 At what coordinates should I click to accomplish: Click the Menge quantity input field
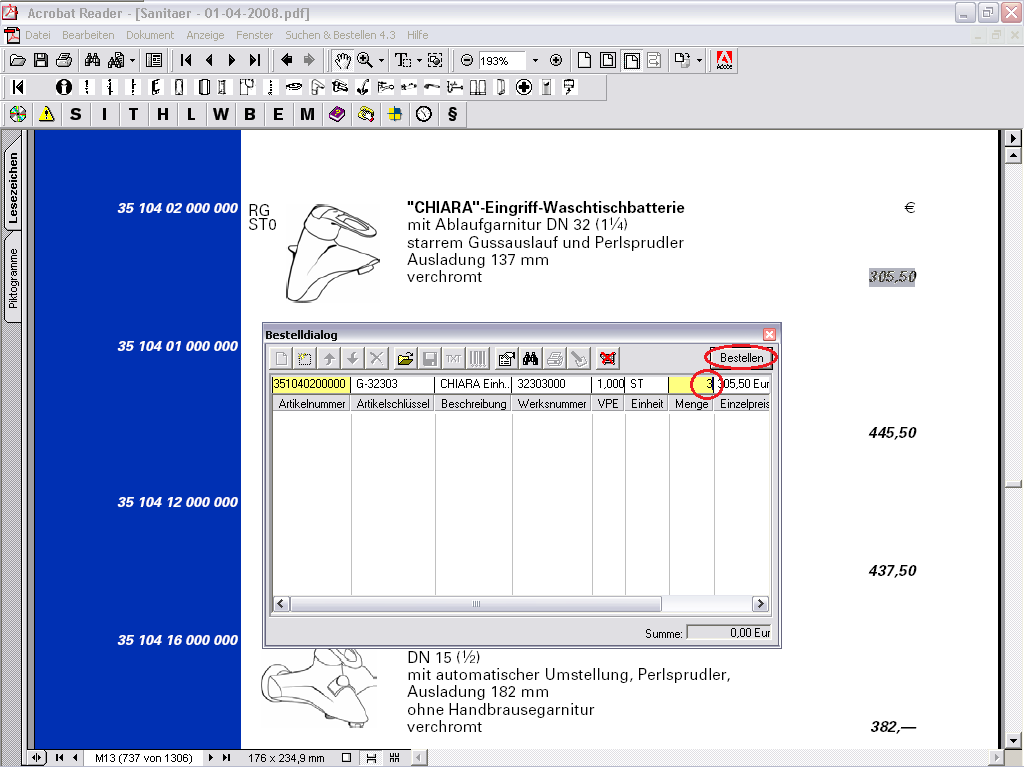coord(691,384)
